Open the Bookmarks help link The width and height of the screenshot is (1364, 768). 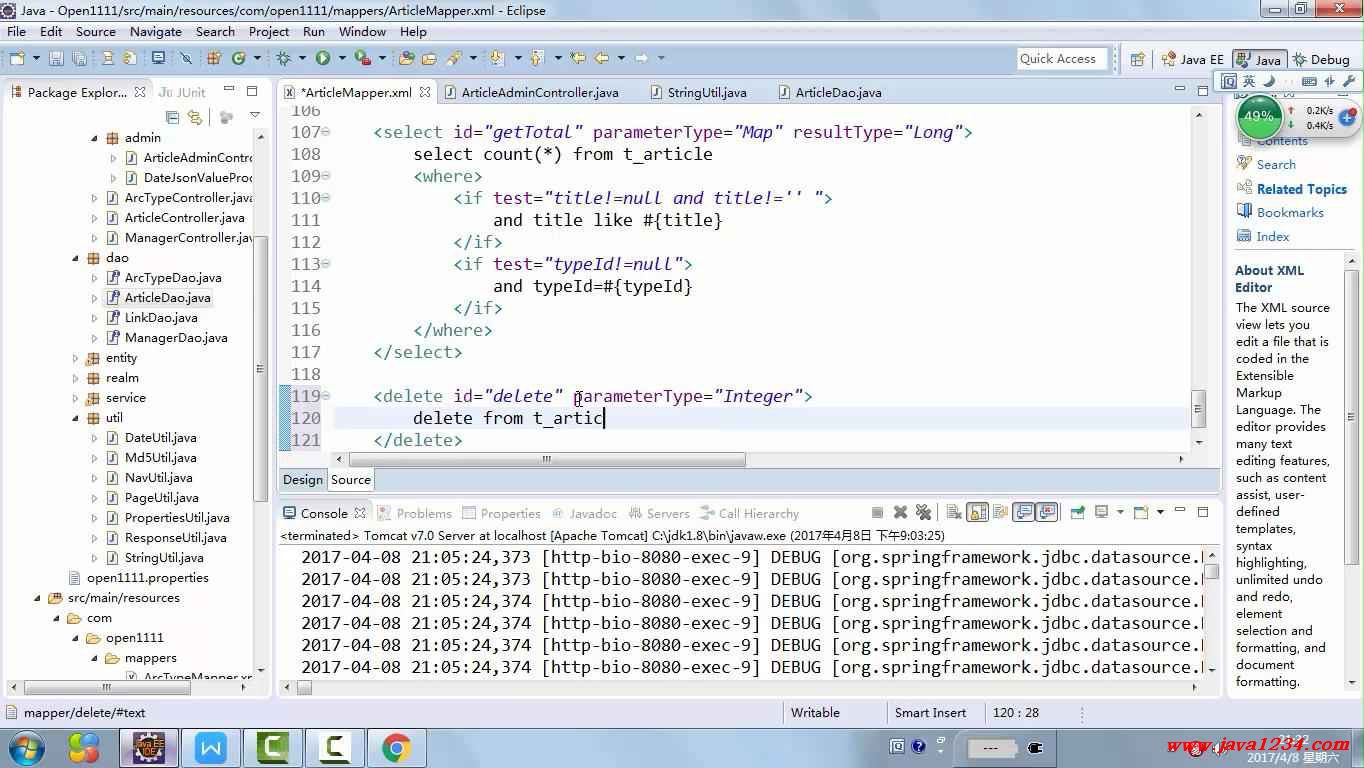(x=1290, y=213)
